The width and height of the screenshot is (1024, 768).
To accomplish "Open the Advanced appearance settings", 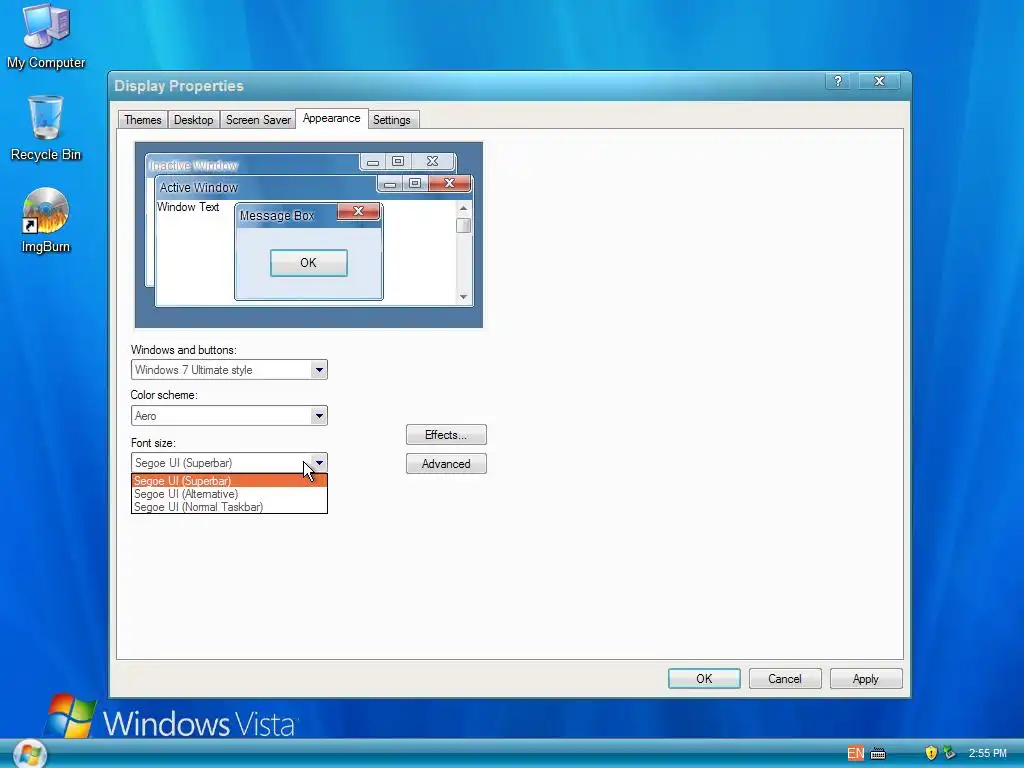I will point(446,464).
